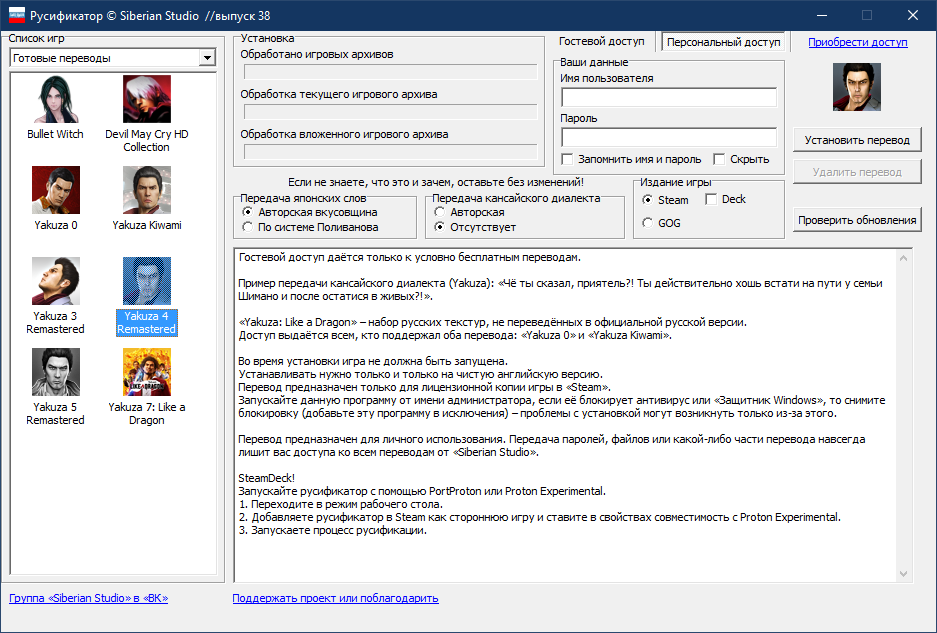Click the 'Yakuza 7: Like a Dragon' label

146,413
